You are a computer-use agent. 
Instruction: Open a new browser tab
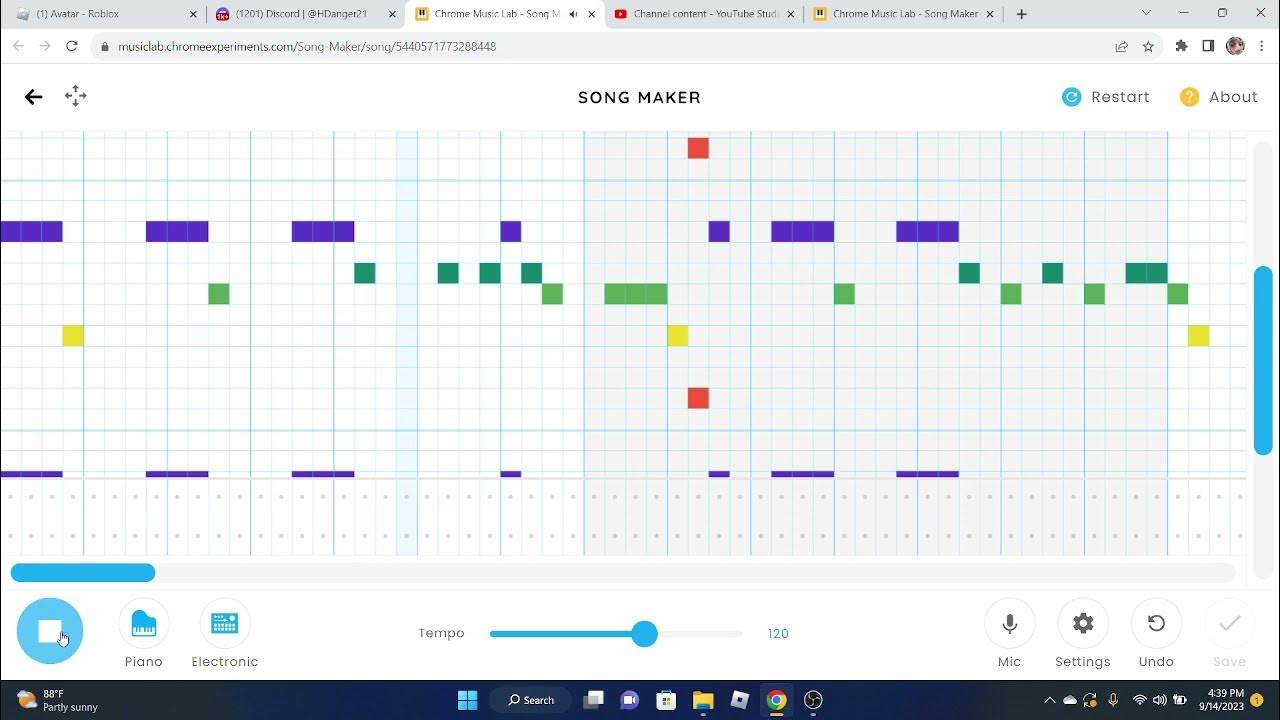coord(1021,14)
